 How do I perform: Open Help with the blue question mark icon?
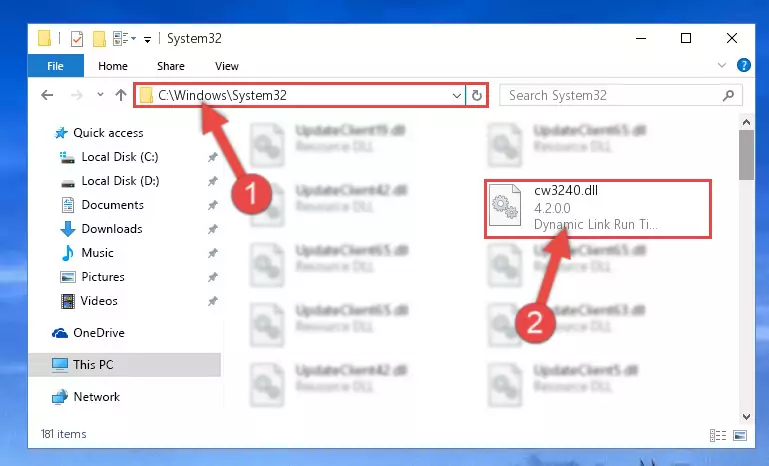(x=743, y=65)
